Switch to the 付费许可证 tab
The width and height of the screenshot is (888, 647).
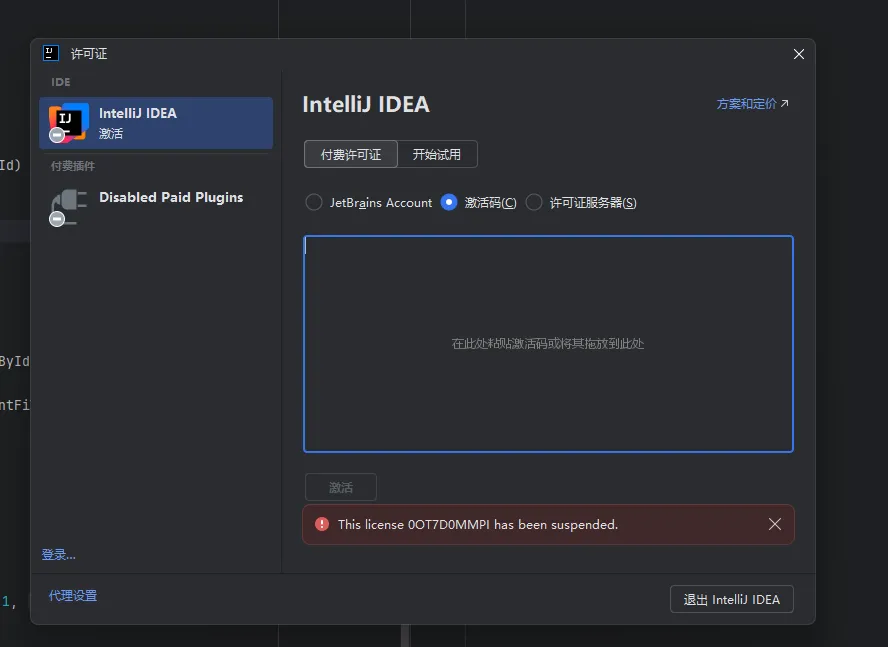pyautogui.click(x=350, y=154)
